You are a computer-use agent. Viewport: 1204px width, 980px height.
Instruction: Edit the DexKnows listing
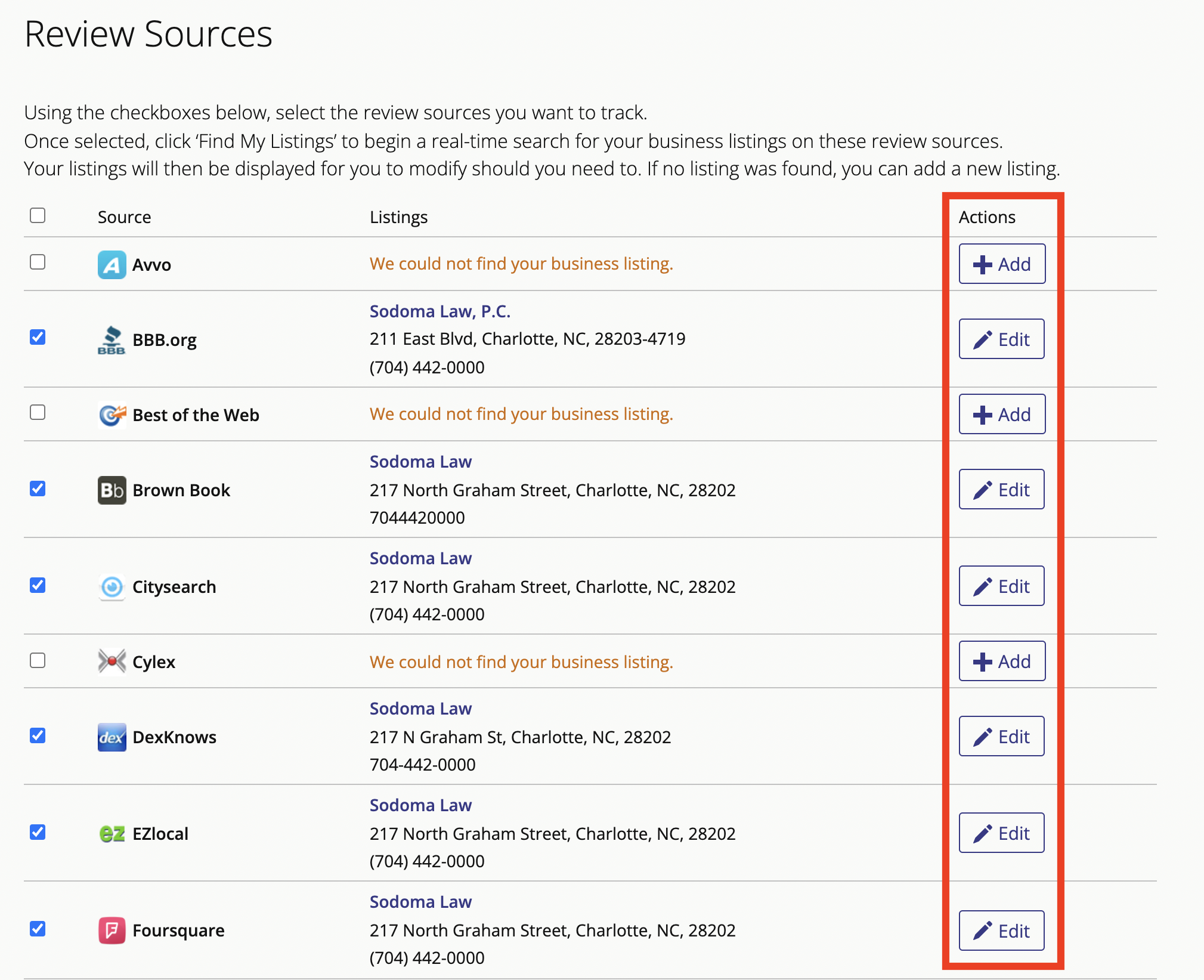point(1002,736)
